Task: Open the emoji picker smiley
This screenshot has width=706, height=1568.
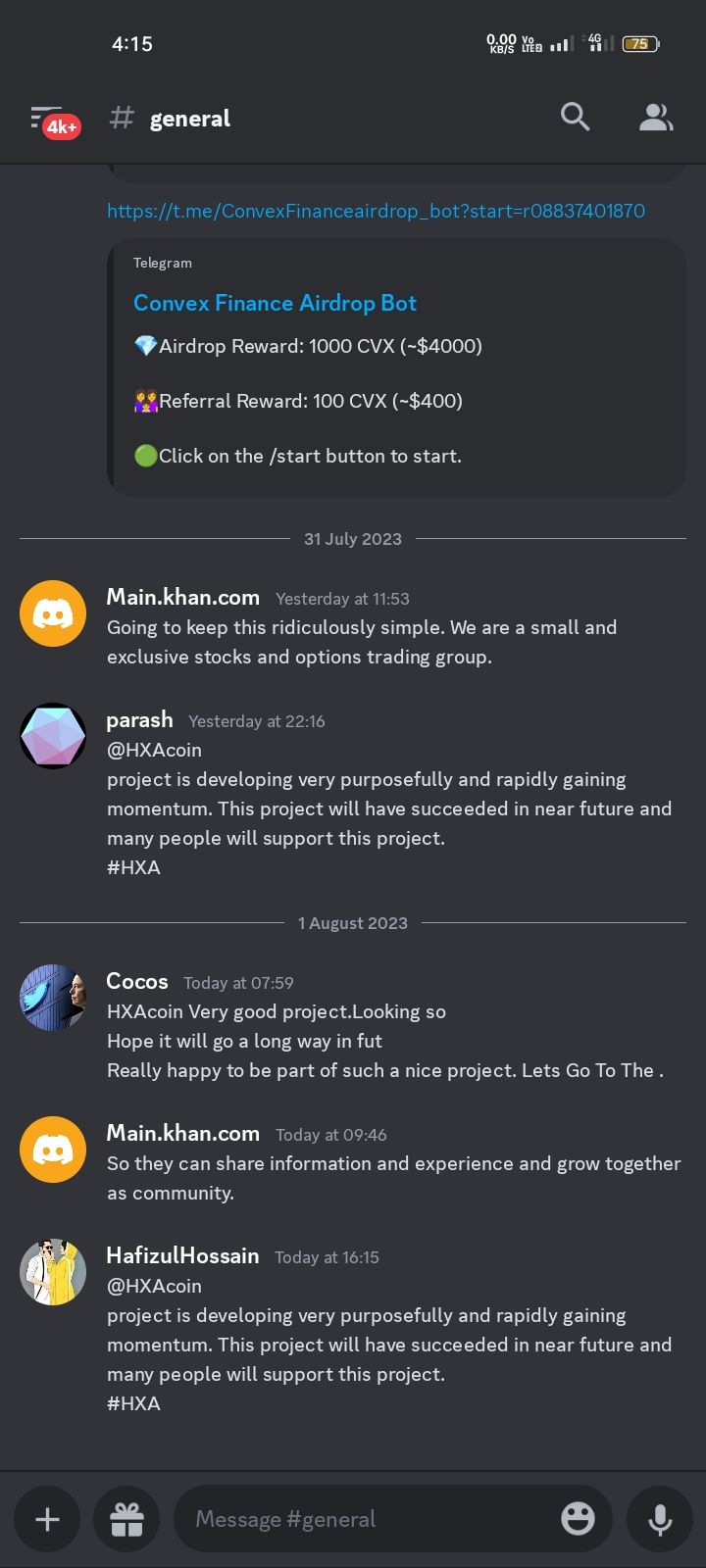Action: (578, 1519)
